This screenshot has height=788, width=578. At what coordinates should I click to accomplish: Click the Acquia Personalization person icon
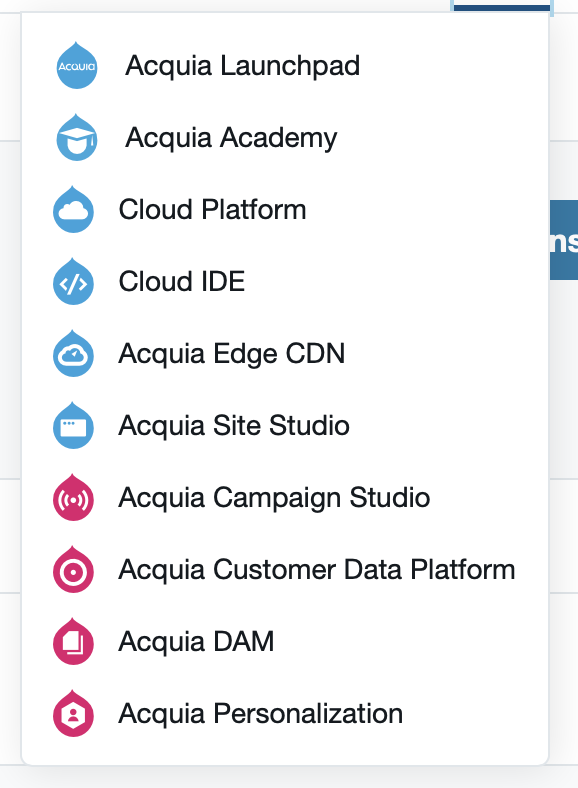(73, 714)
